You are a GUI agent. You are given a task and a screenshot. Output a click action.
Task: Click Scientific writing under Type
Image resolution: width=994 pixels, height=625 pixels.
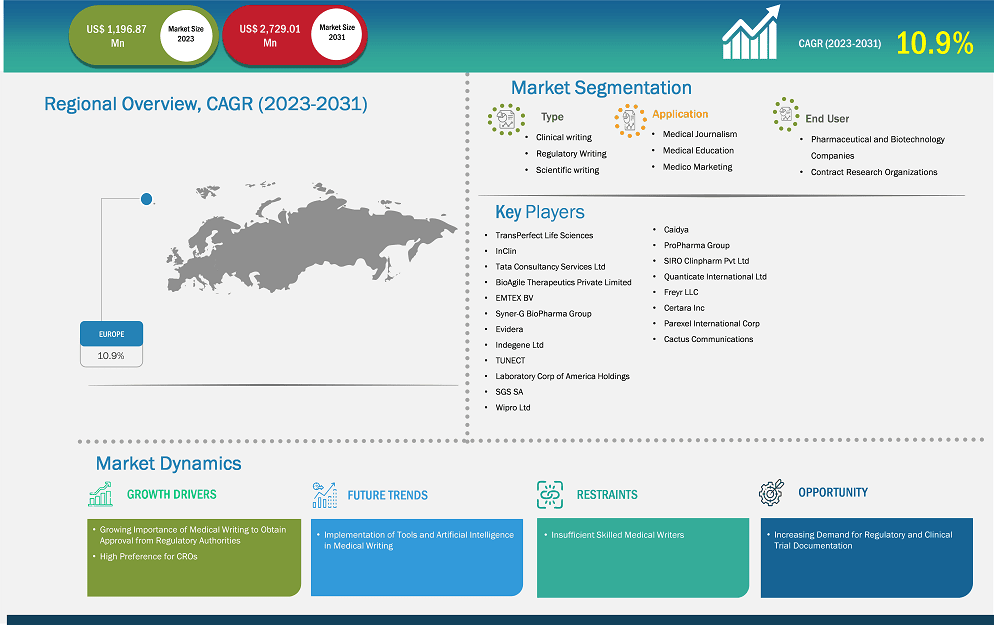(567, 170)
